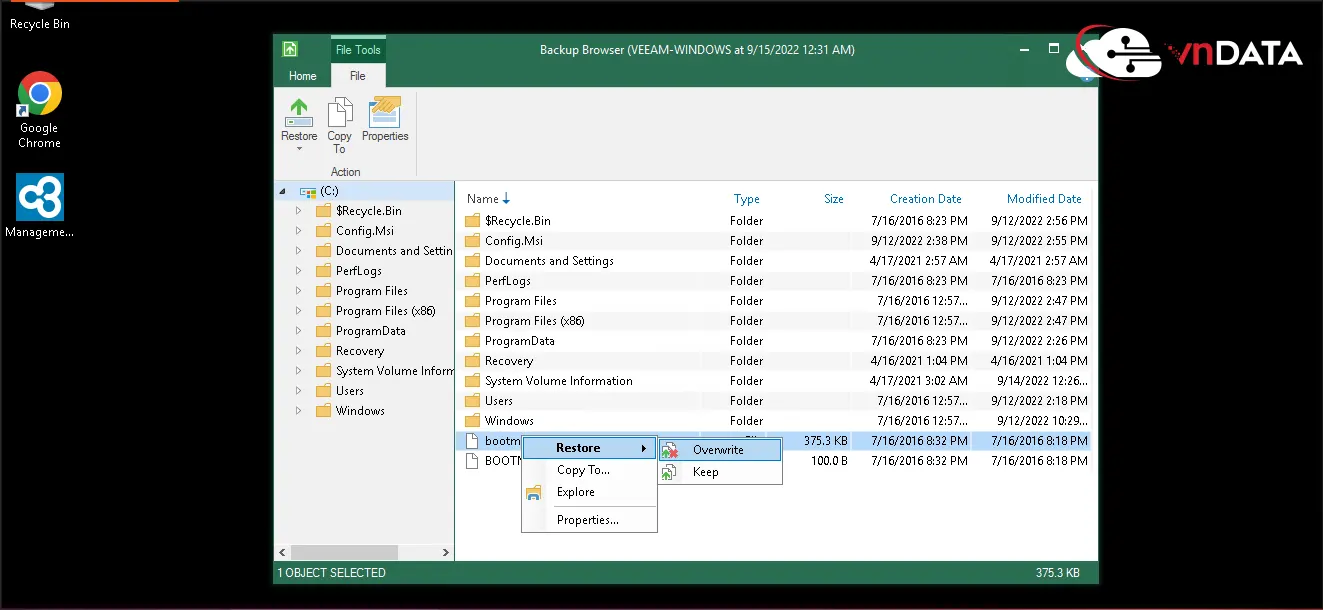The height and width of the screenshot is (610, 1323).
Task: Collapse the (C:) drive tree node
Action: [282, 191]
